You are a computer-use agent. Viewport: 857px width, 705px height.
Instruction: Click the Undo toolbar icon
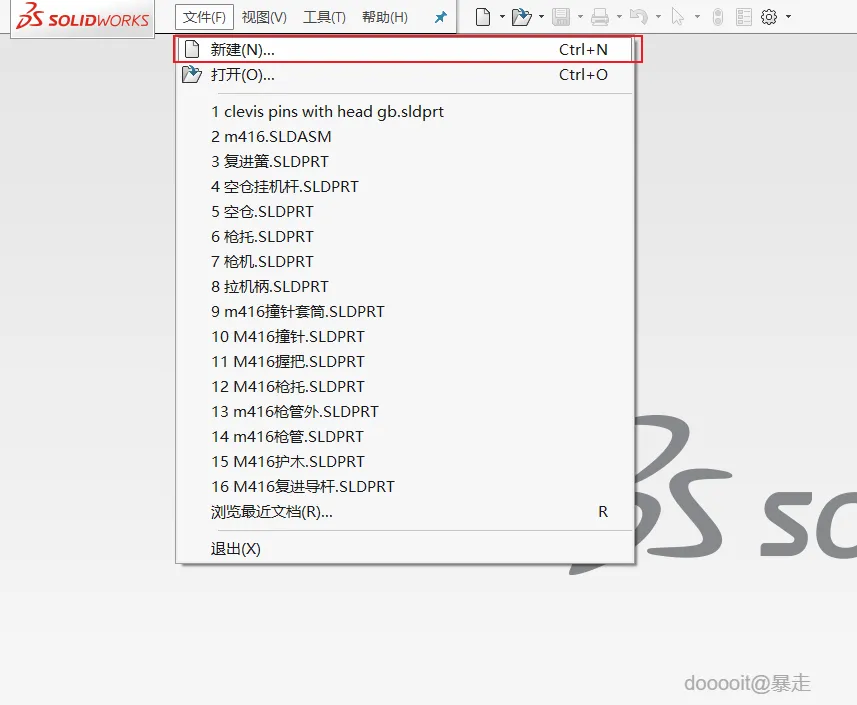[x=638, y=17]
